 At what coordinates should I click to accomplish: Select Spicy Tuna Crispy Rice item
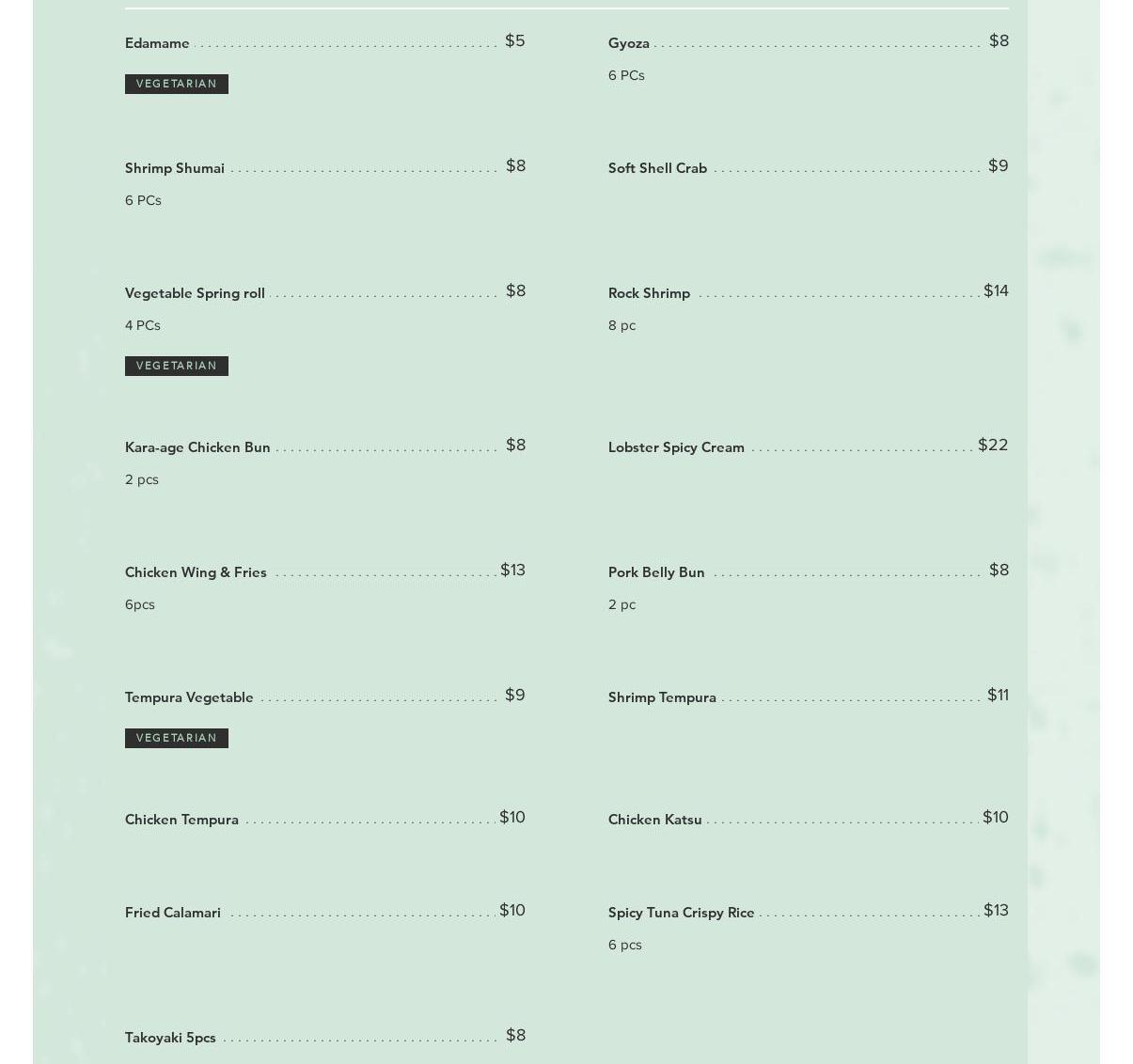pyautogui.click(x=681, y=913)
